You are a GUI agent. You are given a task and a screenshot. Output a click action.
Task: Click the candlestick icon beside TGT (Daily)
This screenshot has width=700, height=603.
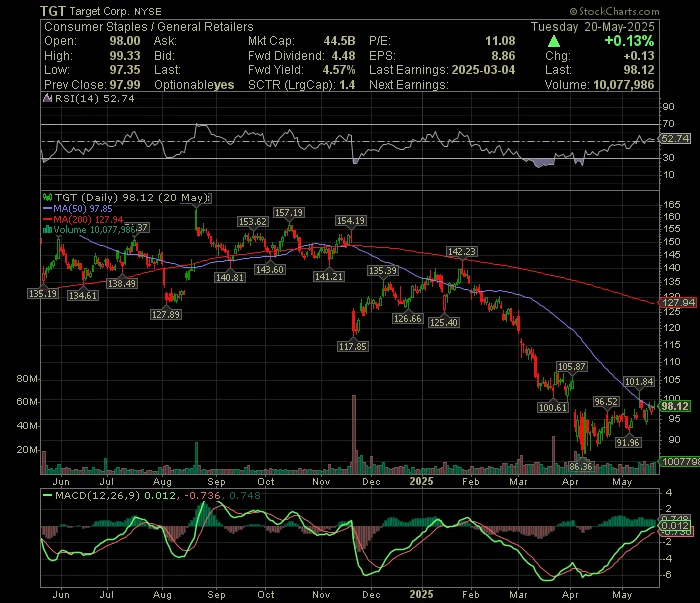click(47, 197)
